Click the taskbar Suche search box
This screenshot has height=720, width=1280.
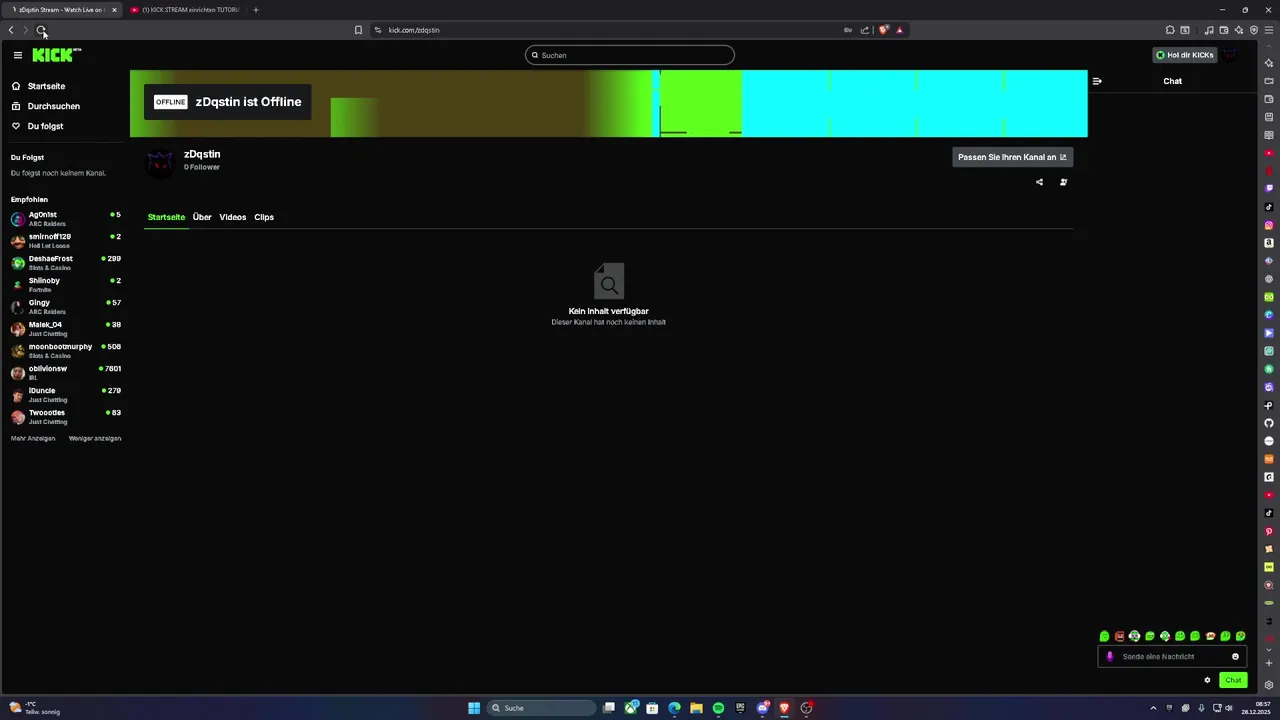click(540, 708)
